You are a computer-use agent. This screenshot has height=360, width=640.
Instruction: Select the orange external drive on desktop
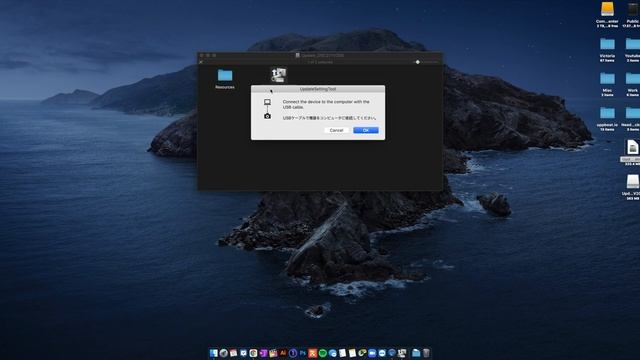(607, 9)
